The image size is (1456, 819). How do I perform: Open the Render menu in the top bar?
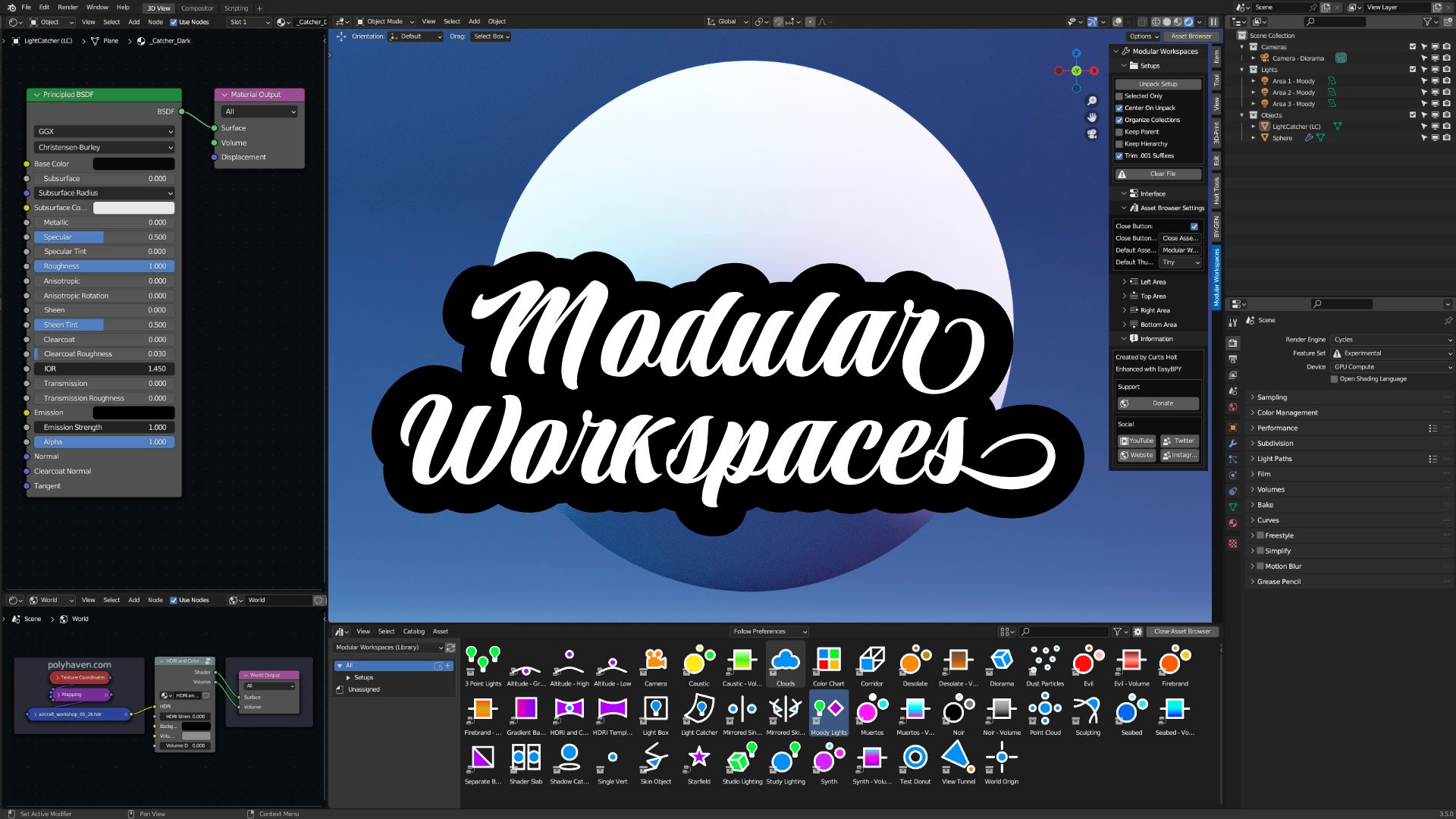[68, 7]
